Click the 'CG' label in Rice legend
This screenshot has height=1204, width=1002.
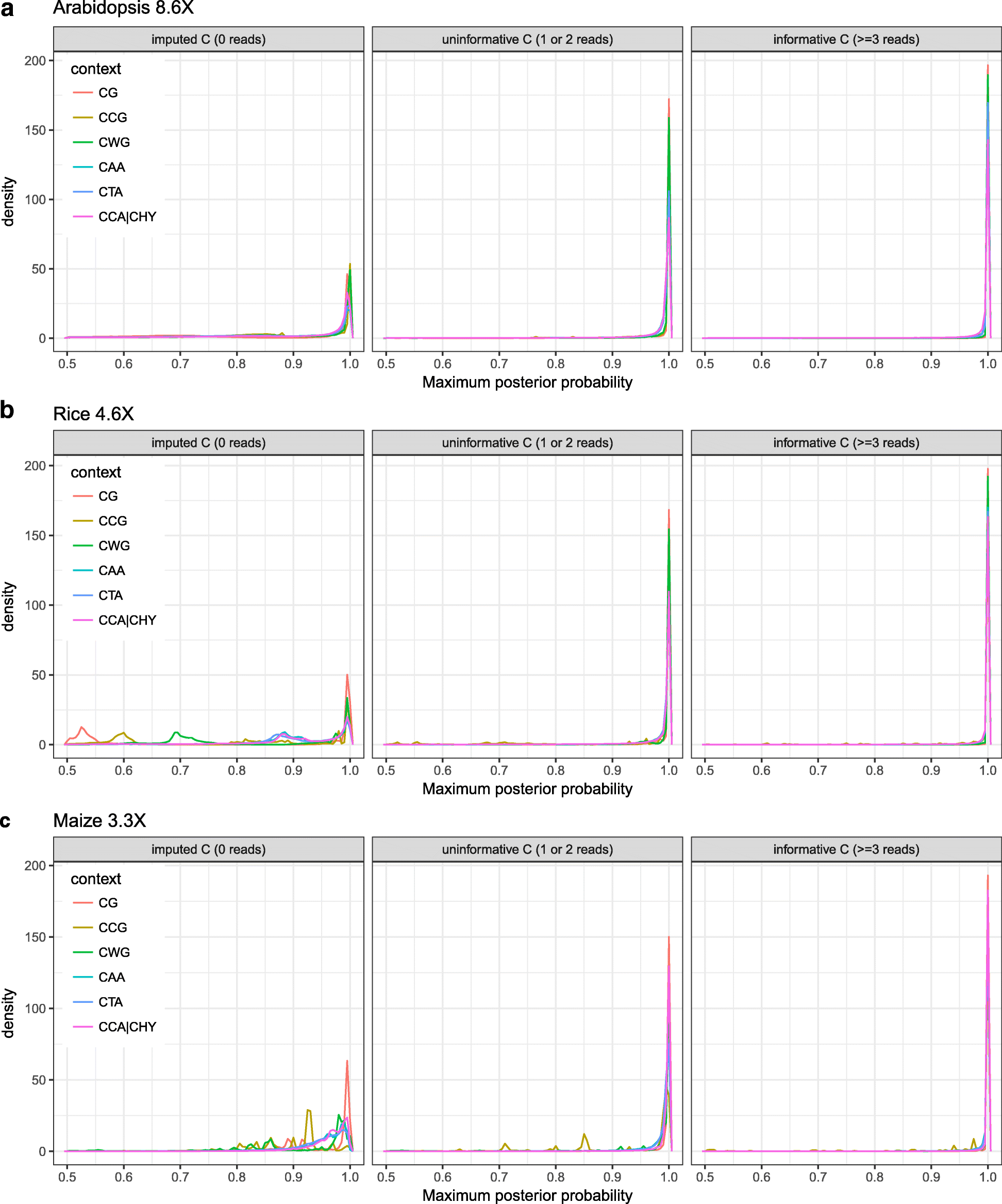coord(108,496)
